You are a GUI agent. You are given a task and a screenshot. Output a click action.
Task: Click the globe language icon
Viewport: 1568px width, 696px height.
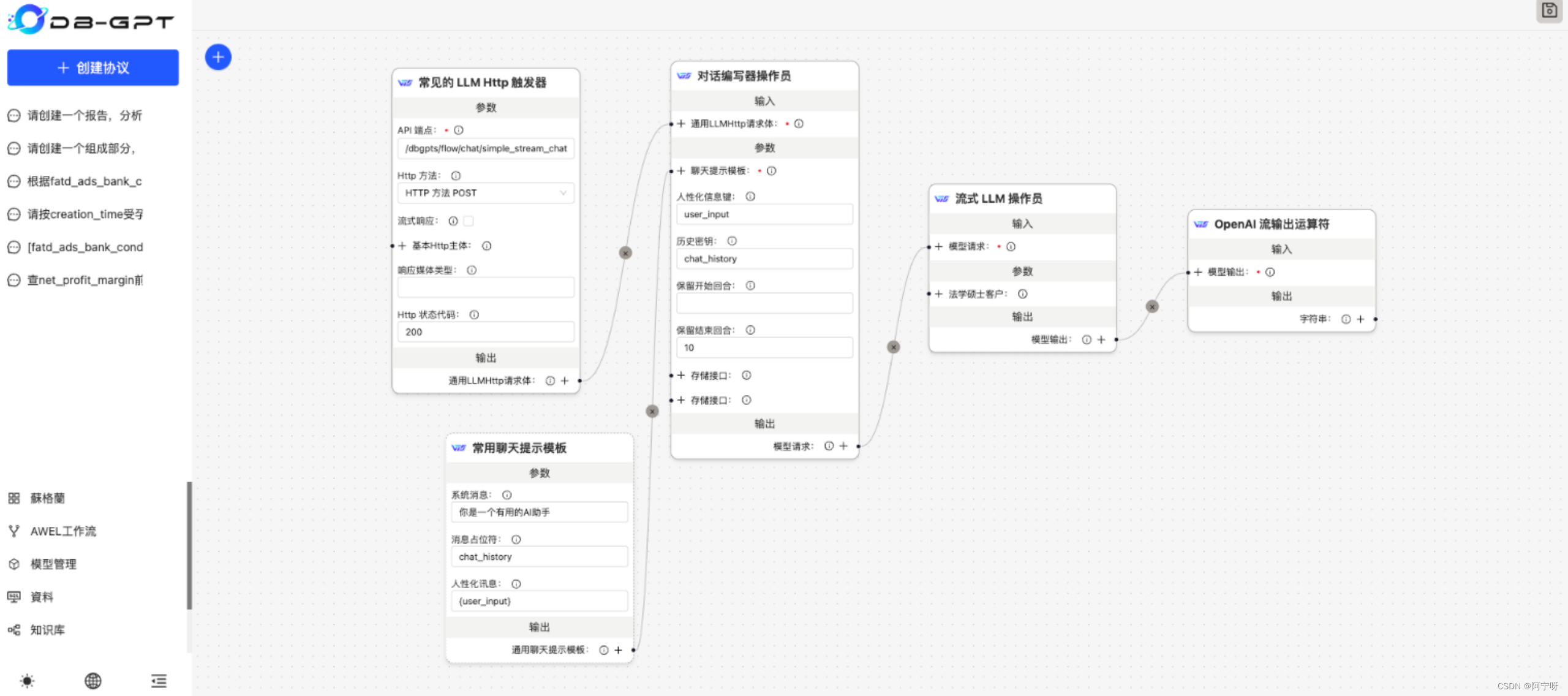point(93,681)
